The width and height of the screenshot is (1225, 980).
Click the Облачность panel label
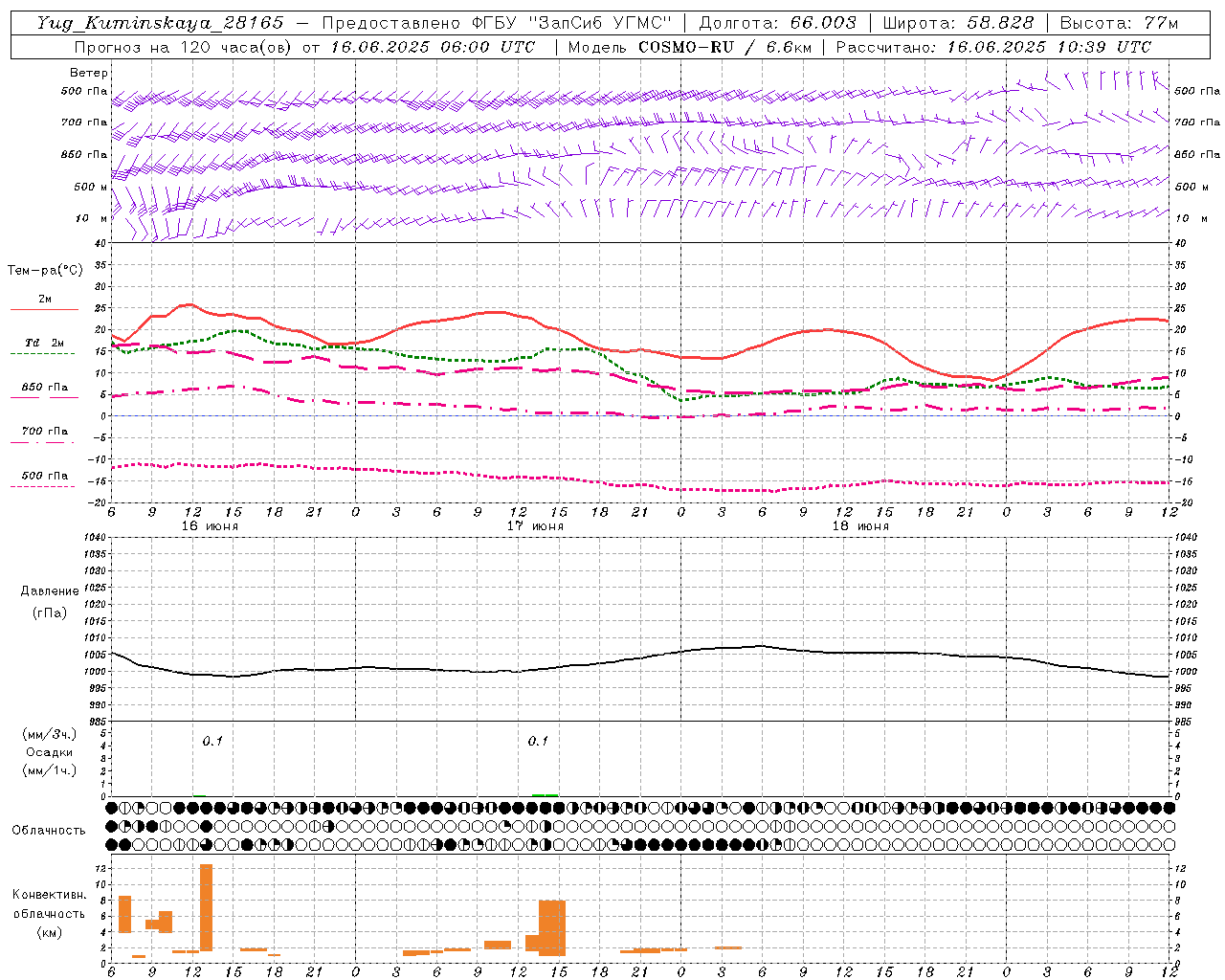pos(49,831)
